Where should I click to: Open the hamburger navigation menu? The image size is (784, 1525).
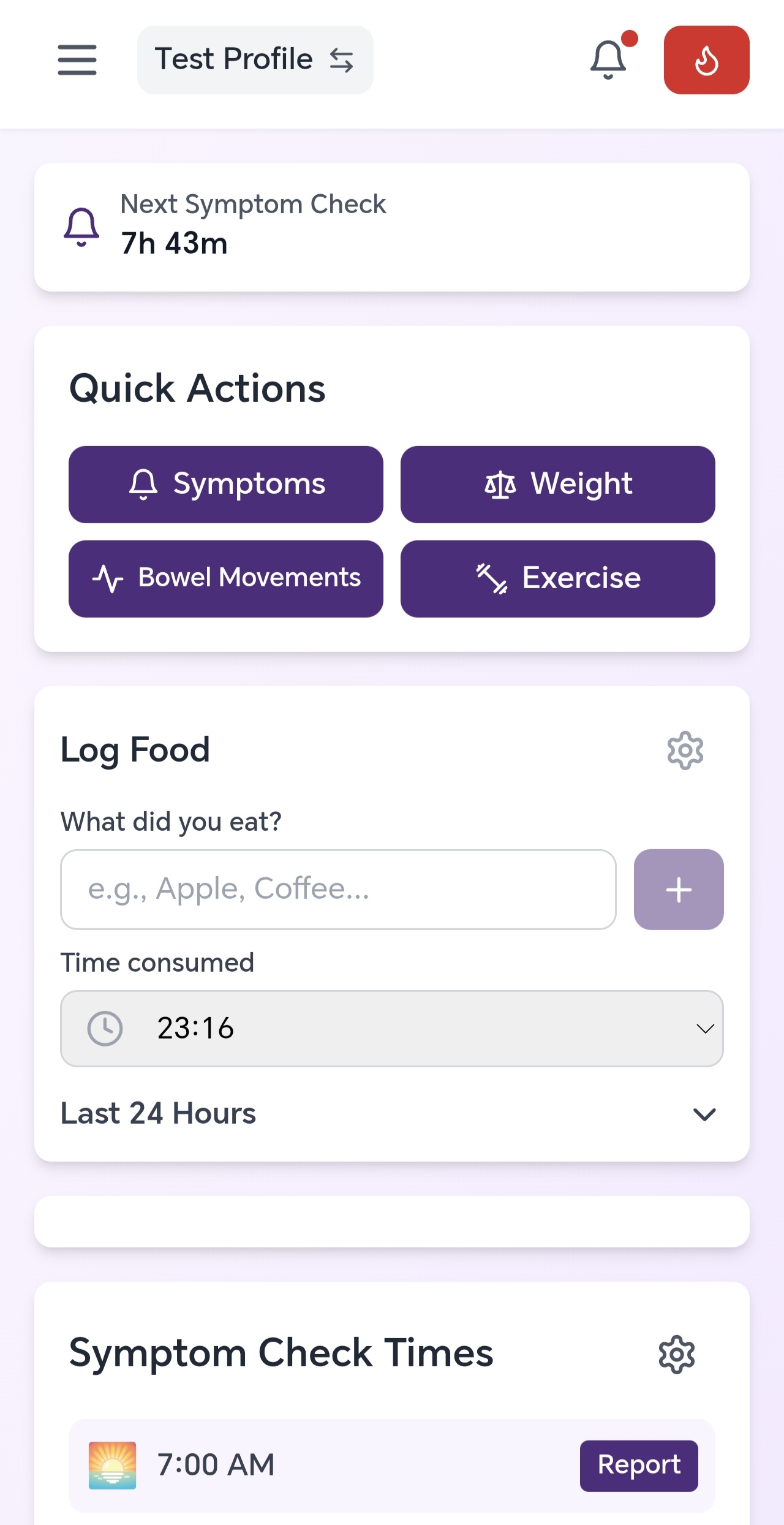[x=77, y=60]
